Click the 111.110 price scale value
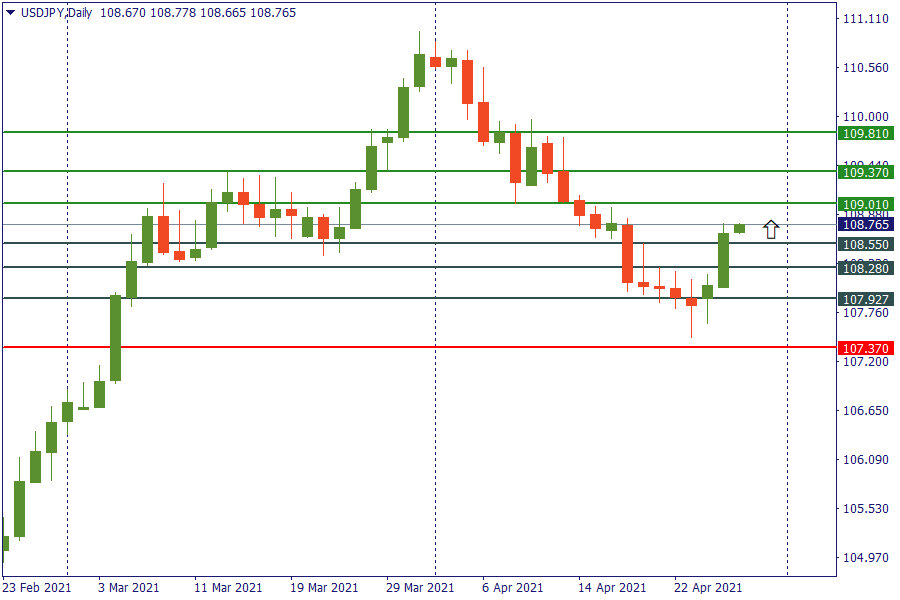Screen dimensions: 900x600 click(866, 19)
